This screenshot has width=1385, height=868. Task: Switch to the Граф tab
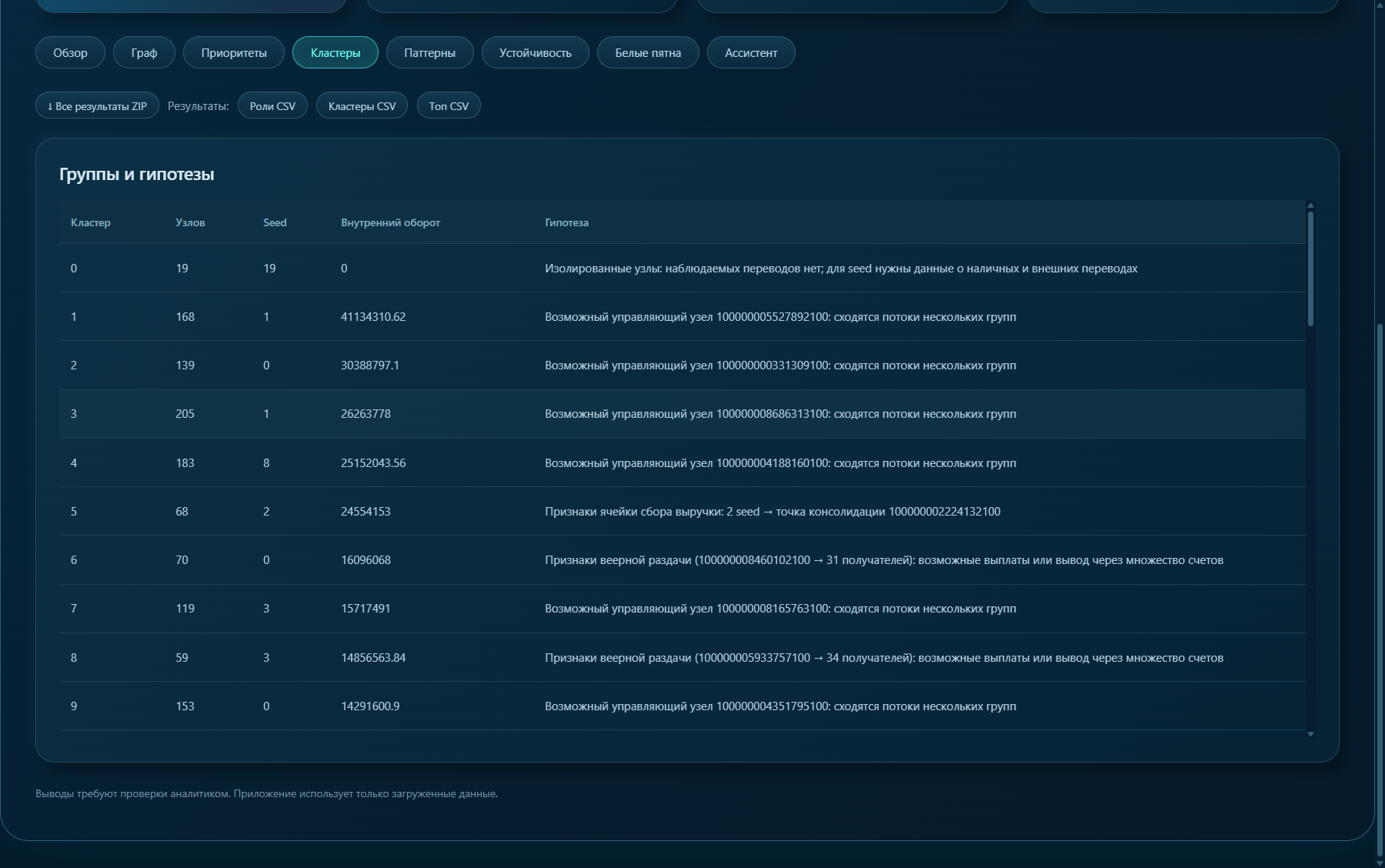pyautogui.click(x=144, y=52)
